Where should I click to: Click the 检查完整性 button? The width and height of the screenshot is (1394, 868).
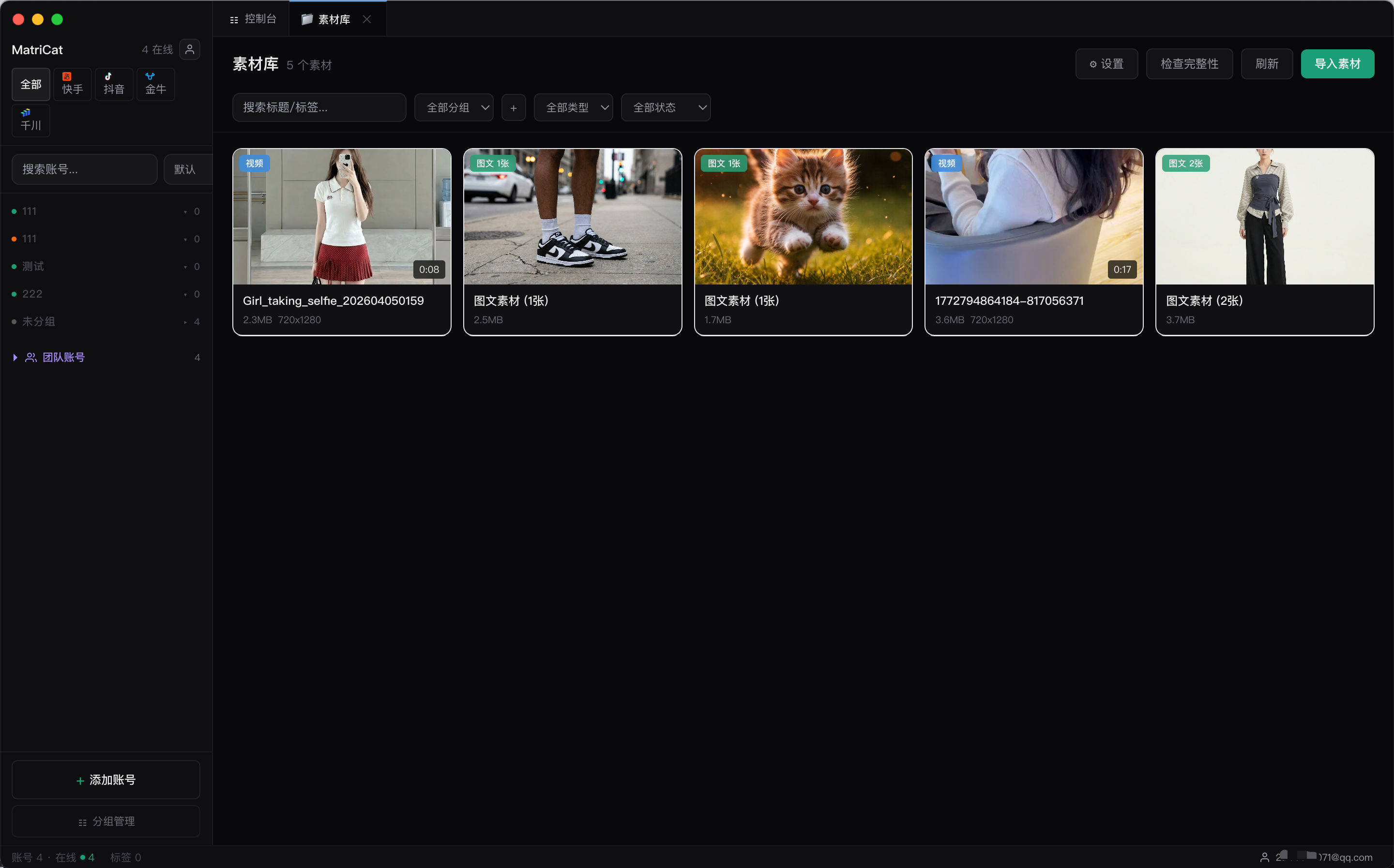tap(1189, 64)
